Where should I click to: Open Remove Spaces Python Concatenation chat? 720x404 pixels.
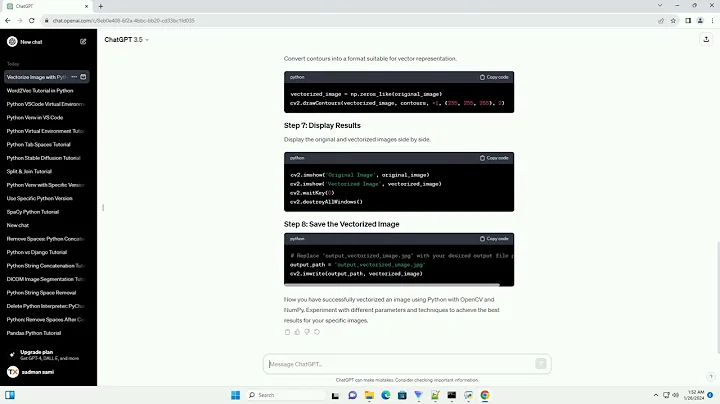46,239
